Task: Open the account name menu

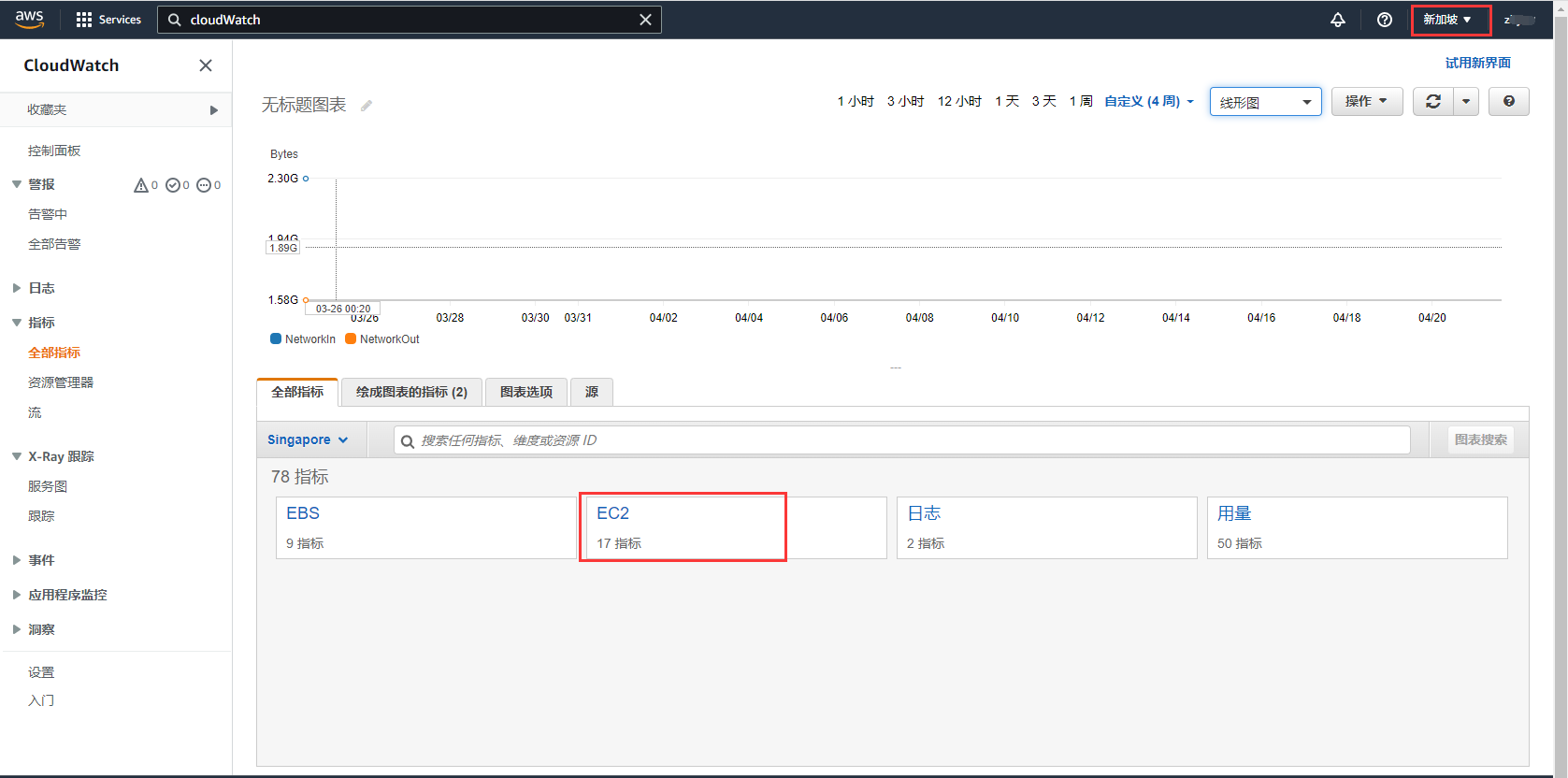Action: point(1519,20)
